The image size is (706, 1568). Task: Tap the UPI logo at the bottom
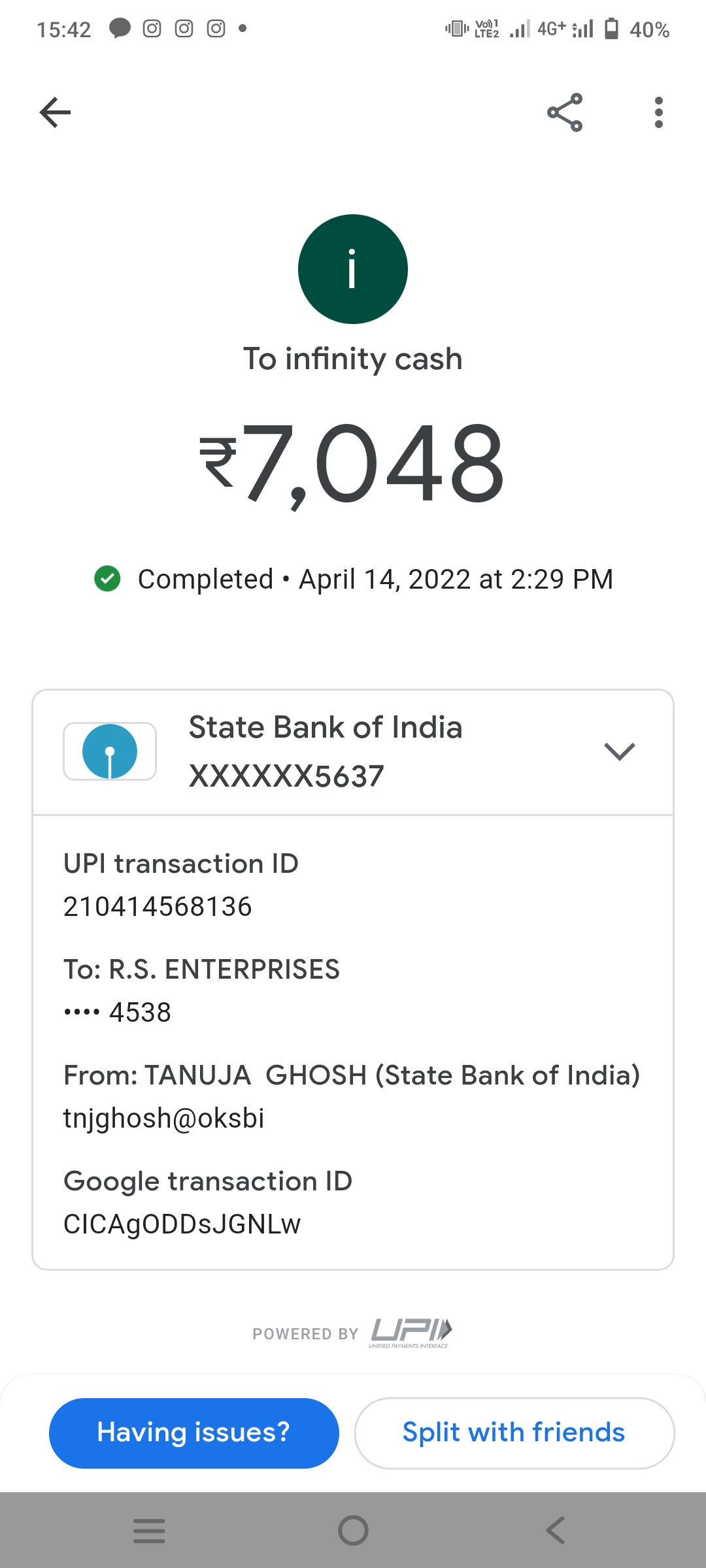[412, 1331]
